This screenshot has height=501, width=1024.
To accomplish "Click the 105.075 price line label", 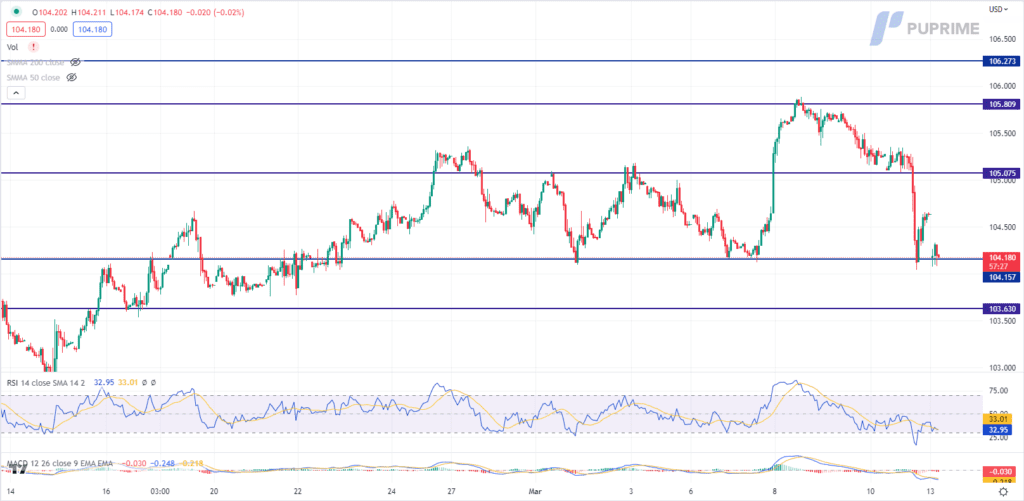I will point(1000,173).
